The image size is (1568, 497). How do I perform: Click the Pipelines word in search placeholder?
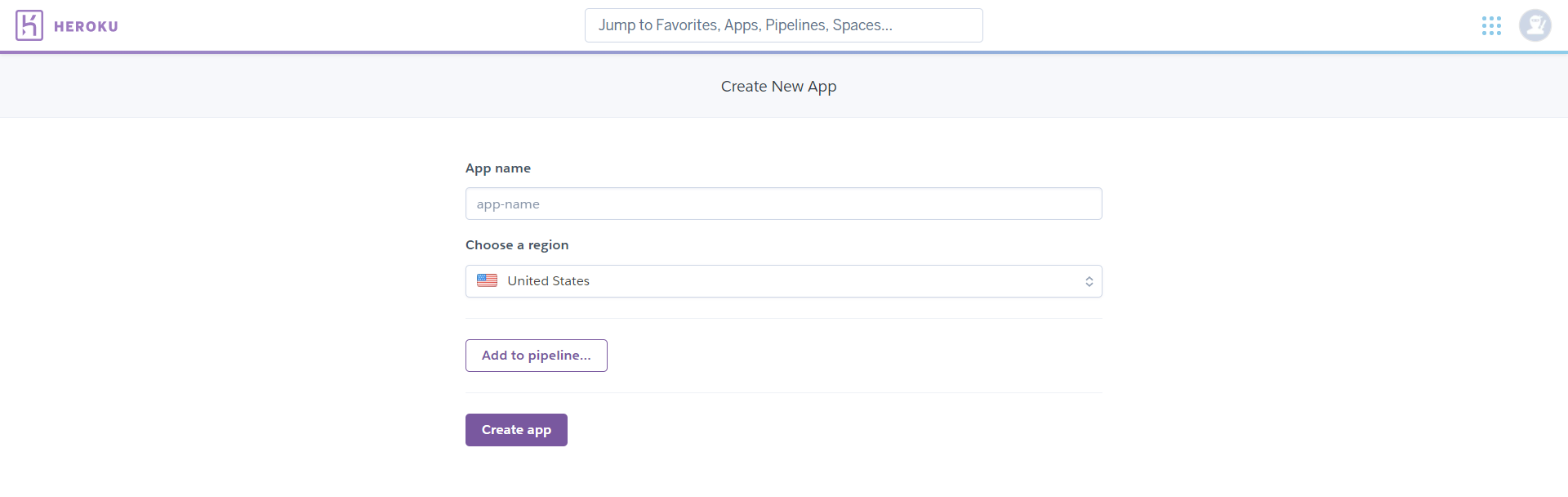point(795,25)
